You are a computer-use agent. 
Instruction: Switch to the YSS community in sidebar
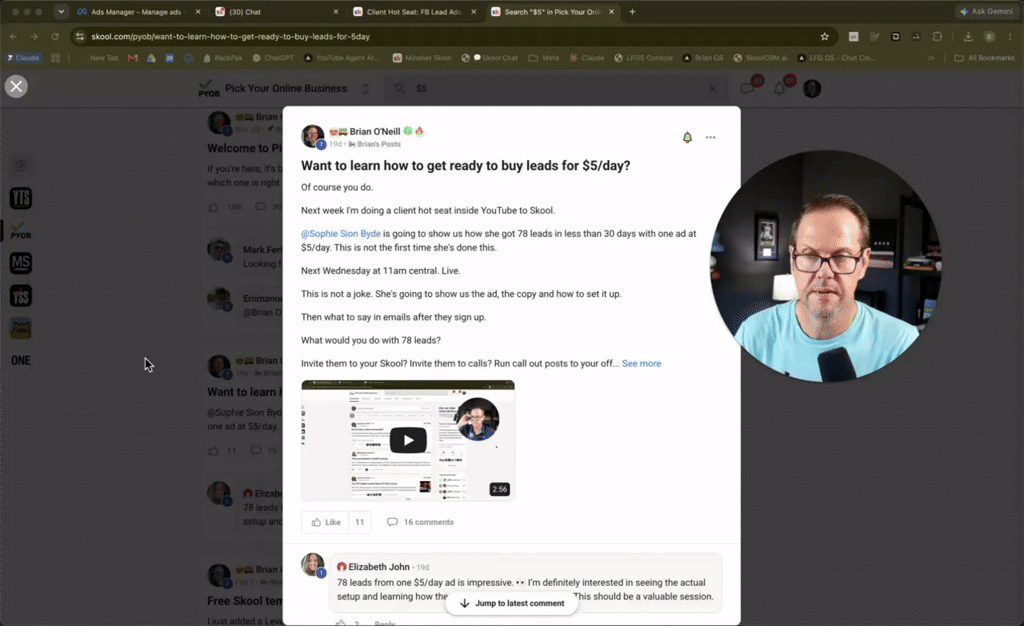click(21, 296)
